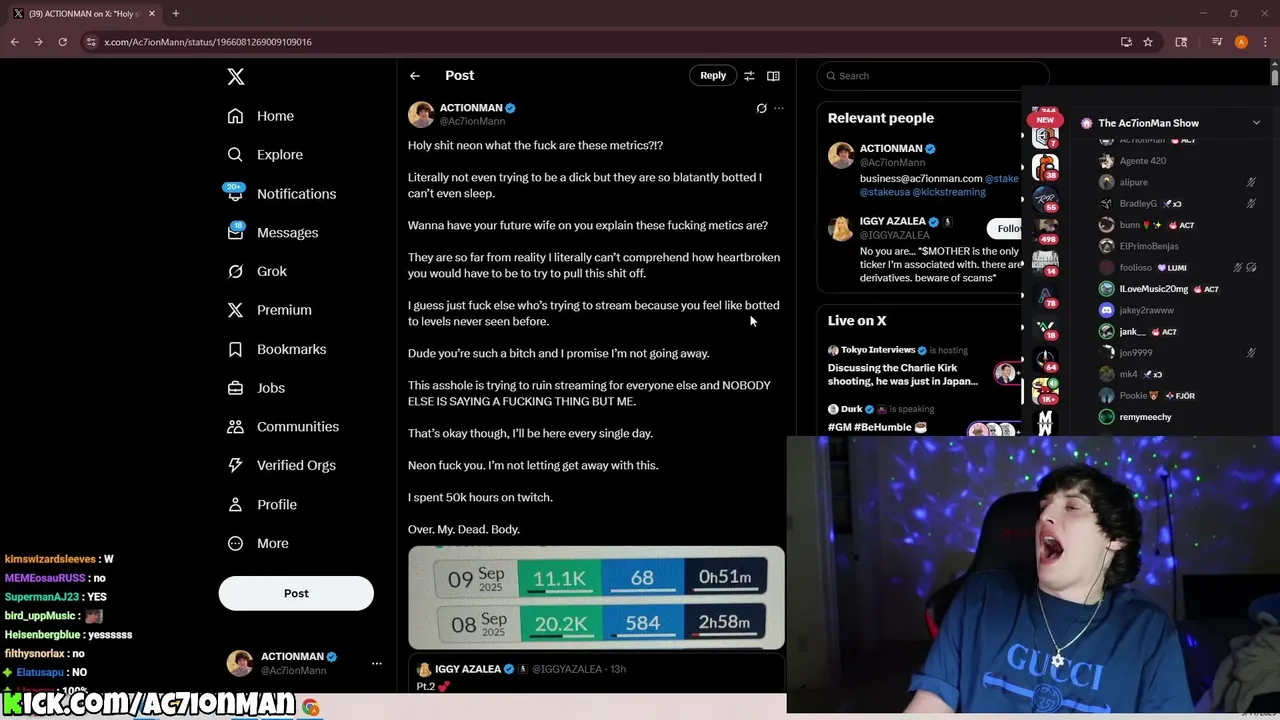Open Verified Orgs page
1280x720 pixels.
[281, 465]
